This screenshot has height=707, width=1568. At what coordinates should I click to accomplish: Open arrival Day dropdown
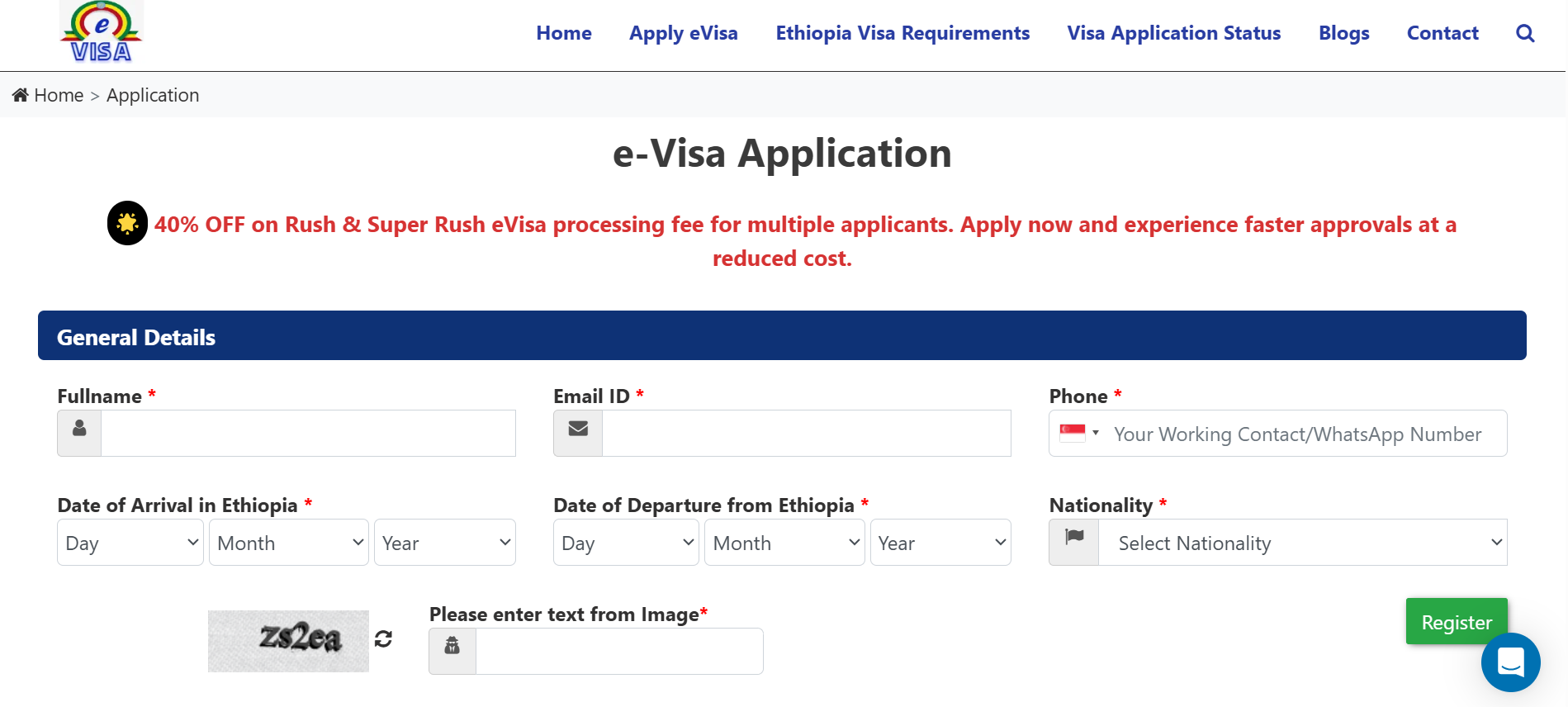[130, 543]
